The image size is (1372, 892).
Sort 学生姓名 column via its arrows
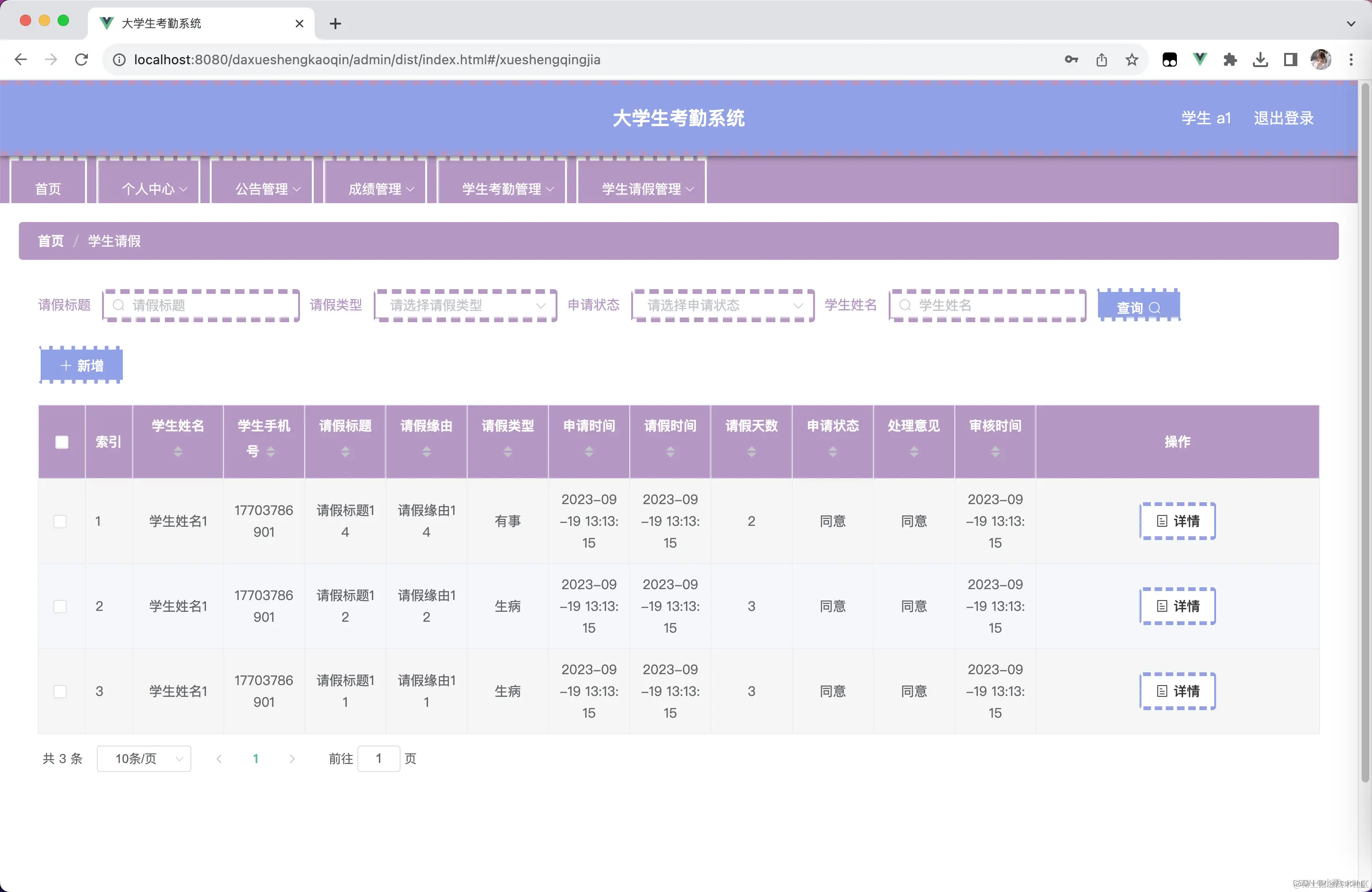178,452
